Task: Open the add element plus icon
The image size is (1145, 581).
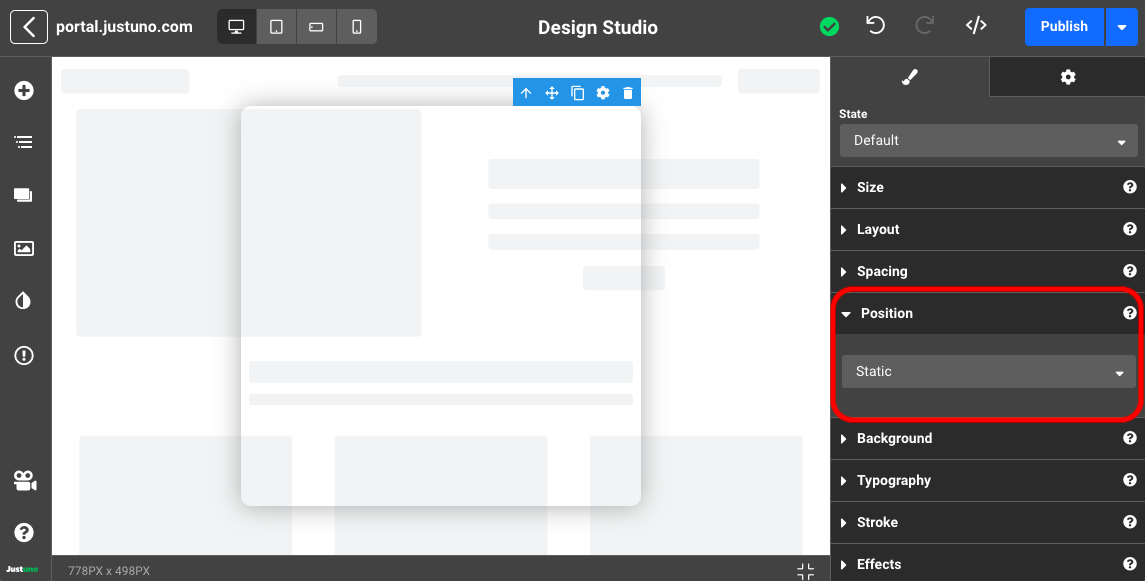Action: (24, 91)
